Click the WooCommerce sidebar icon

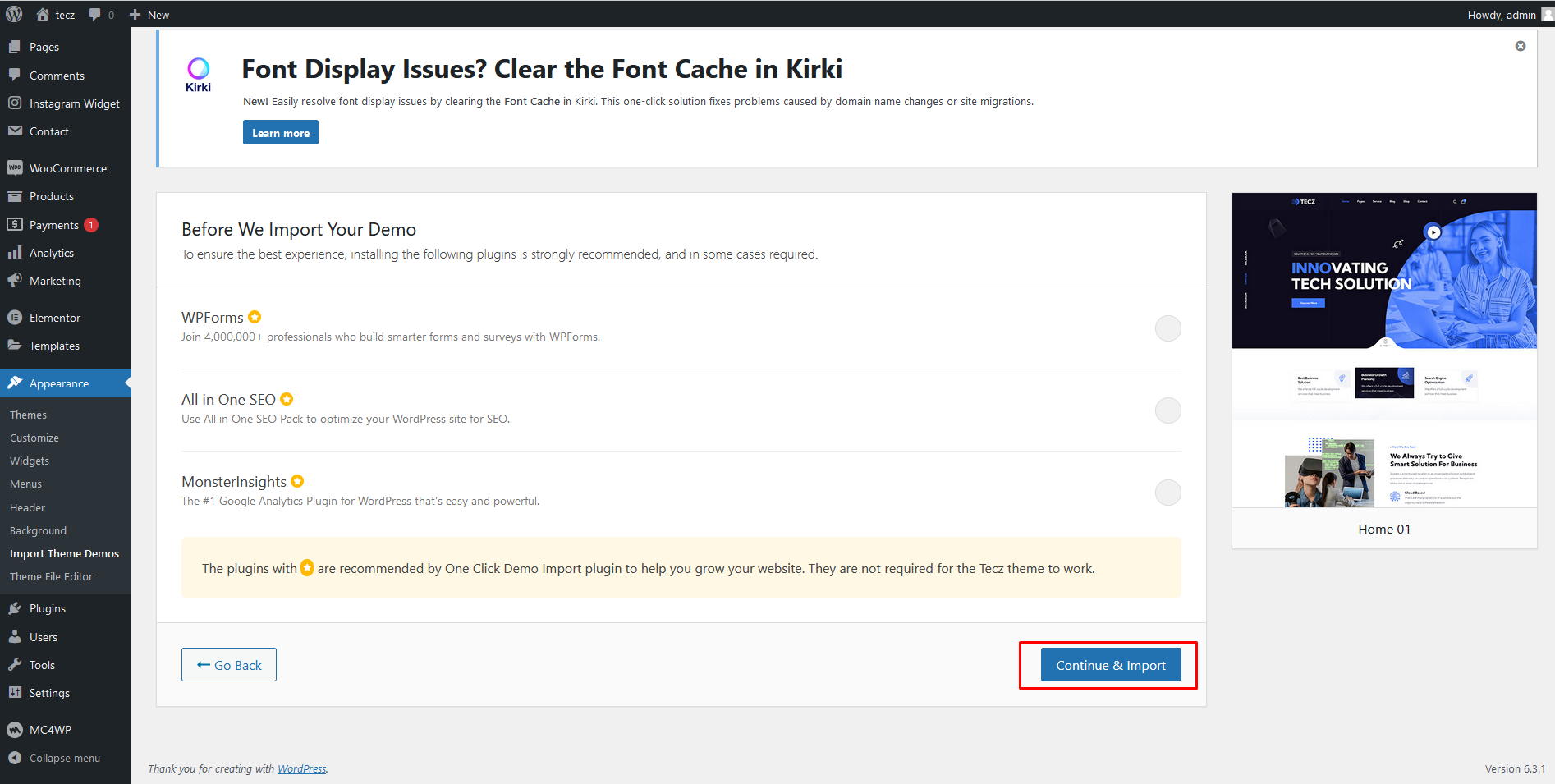(x=15, y=168)
